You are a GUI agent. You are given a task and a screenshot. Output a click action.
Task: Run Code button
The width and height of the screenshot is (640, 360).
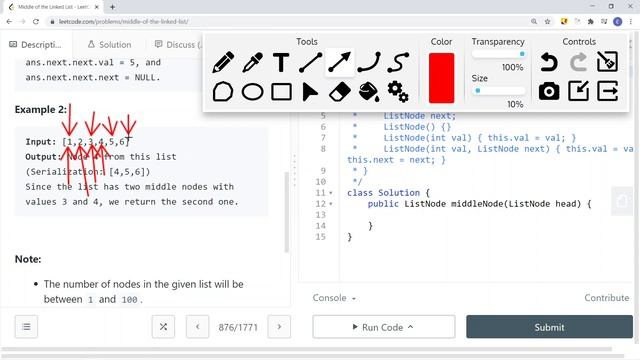tap(384, 327)
